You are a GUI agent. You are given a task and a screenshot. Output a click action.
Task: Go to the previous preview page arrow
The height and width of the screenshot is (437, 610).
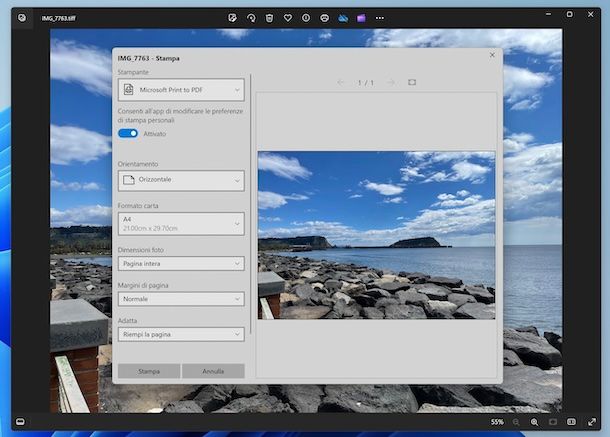pos(340,82)
